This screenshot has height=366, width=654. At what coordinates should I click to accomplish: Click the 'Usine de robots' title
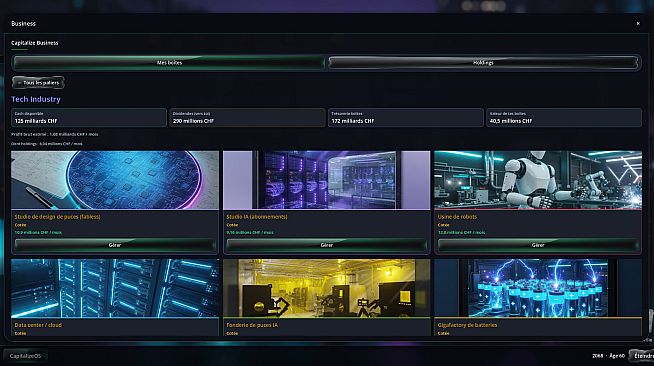[457, 217]
